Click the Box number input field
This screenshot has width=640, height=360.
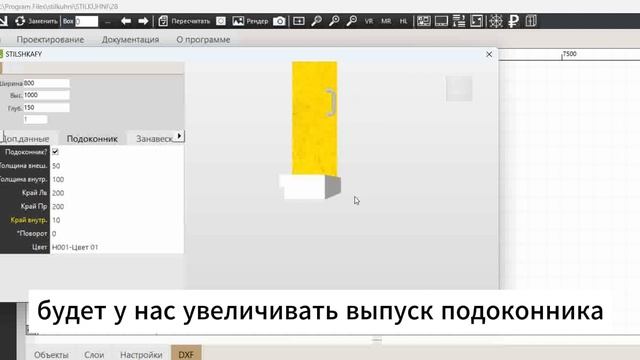tap(87, 21)
